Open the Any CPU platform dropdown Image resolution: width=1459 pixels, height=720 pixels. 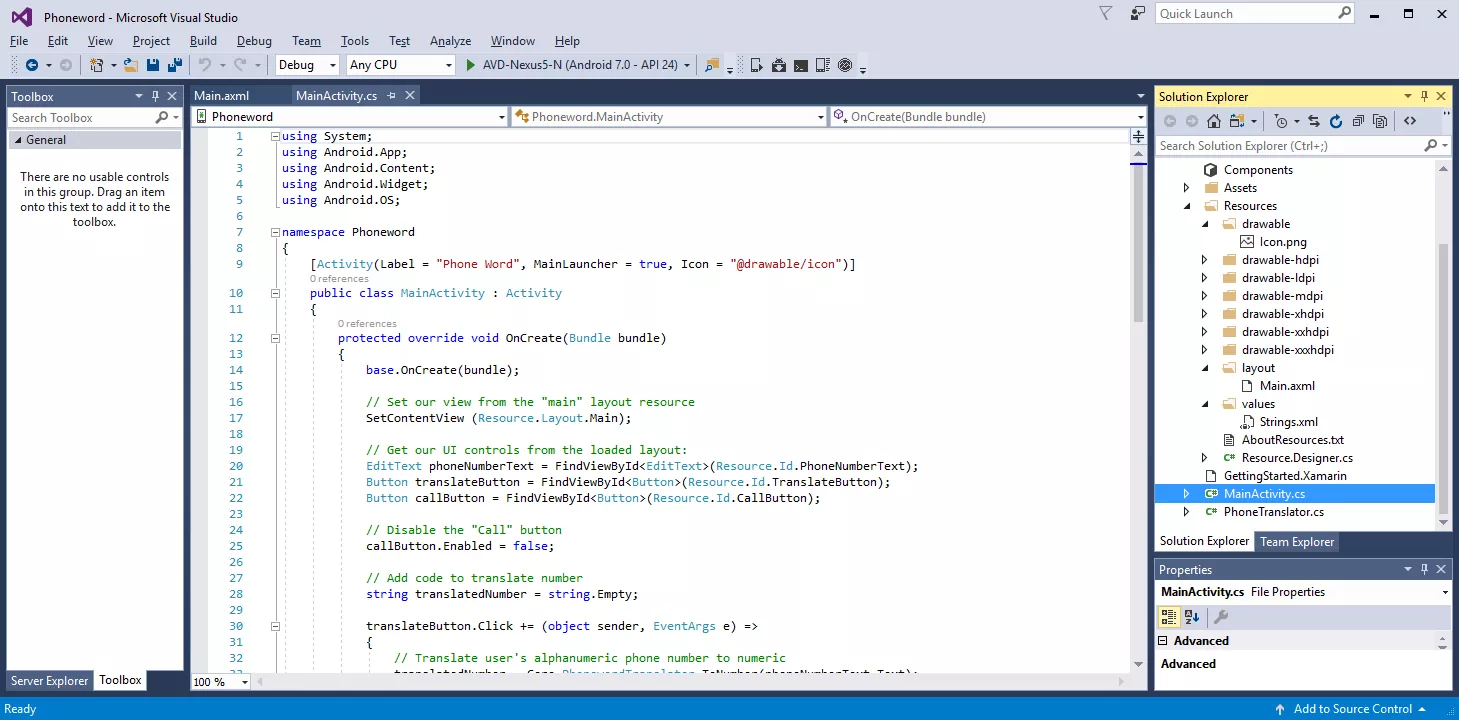tap(401, 65)
